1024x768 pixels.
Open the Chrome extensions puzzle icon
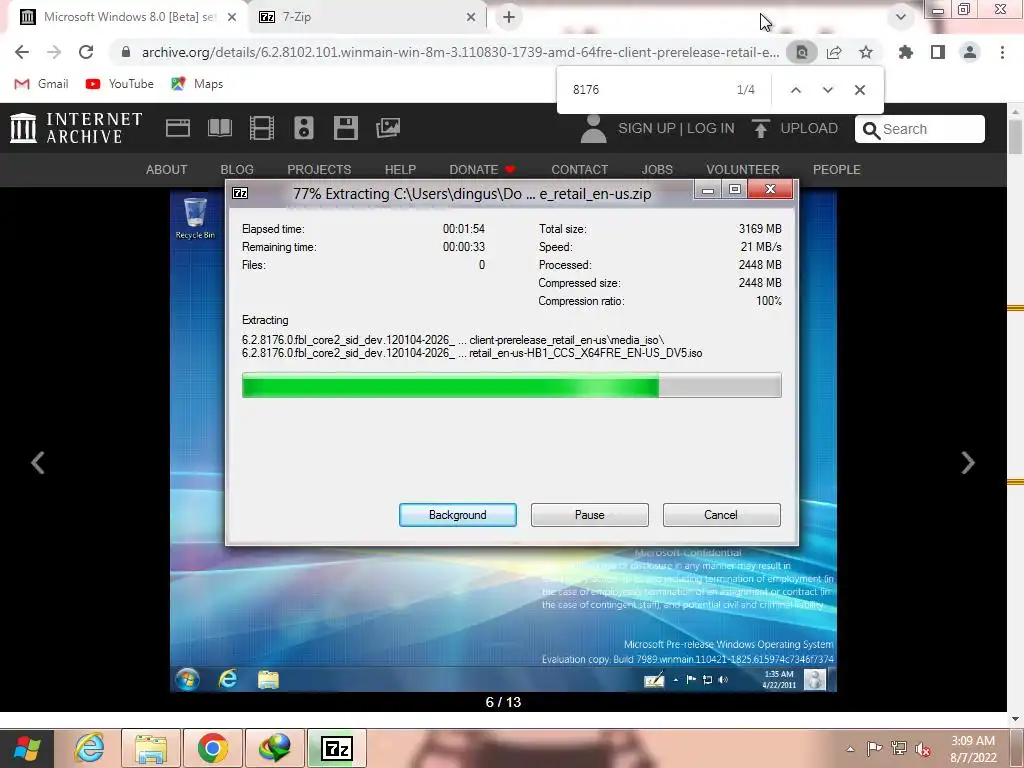point(906,52)
